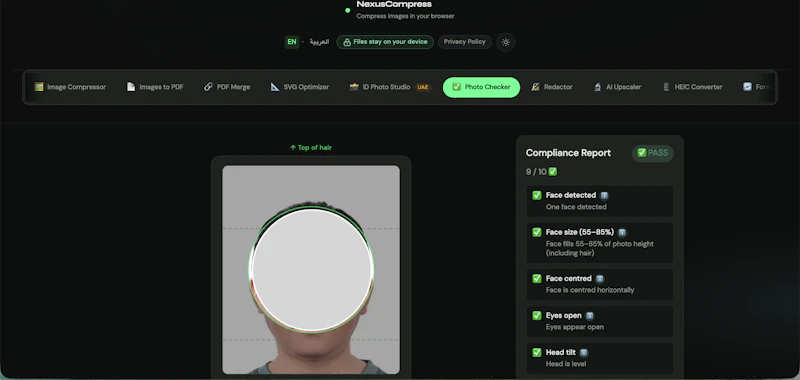Open the HEIC Converter tab

pos(692,87)
